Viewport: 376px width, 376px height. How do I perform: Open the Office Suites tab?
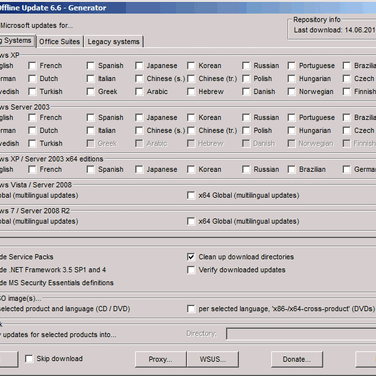(60, 42)
